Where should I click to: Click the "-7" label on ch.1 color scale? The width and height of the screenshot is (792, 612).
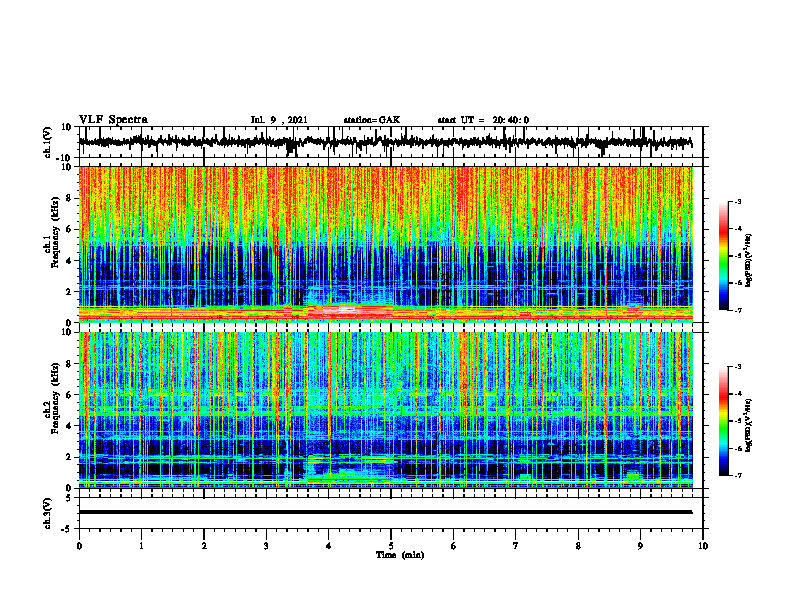click(737, 310)
